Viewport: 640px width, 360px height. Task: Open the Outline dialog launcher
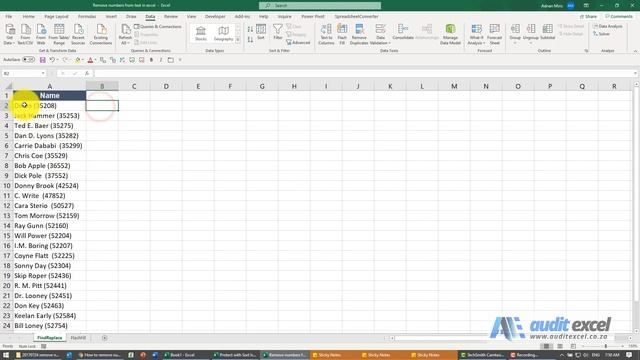coord(587,51)
